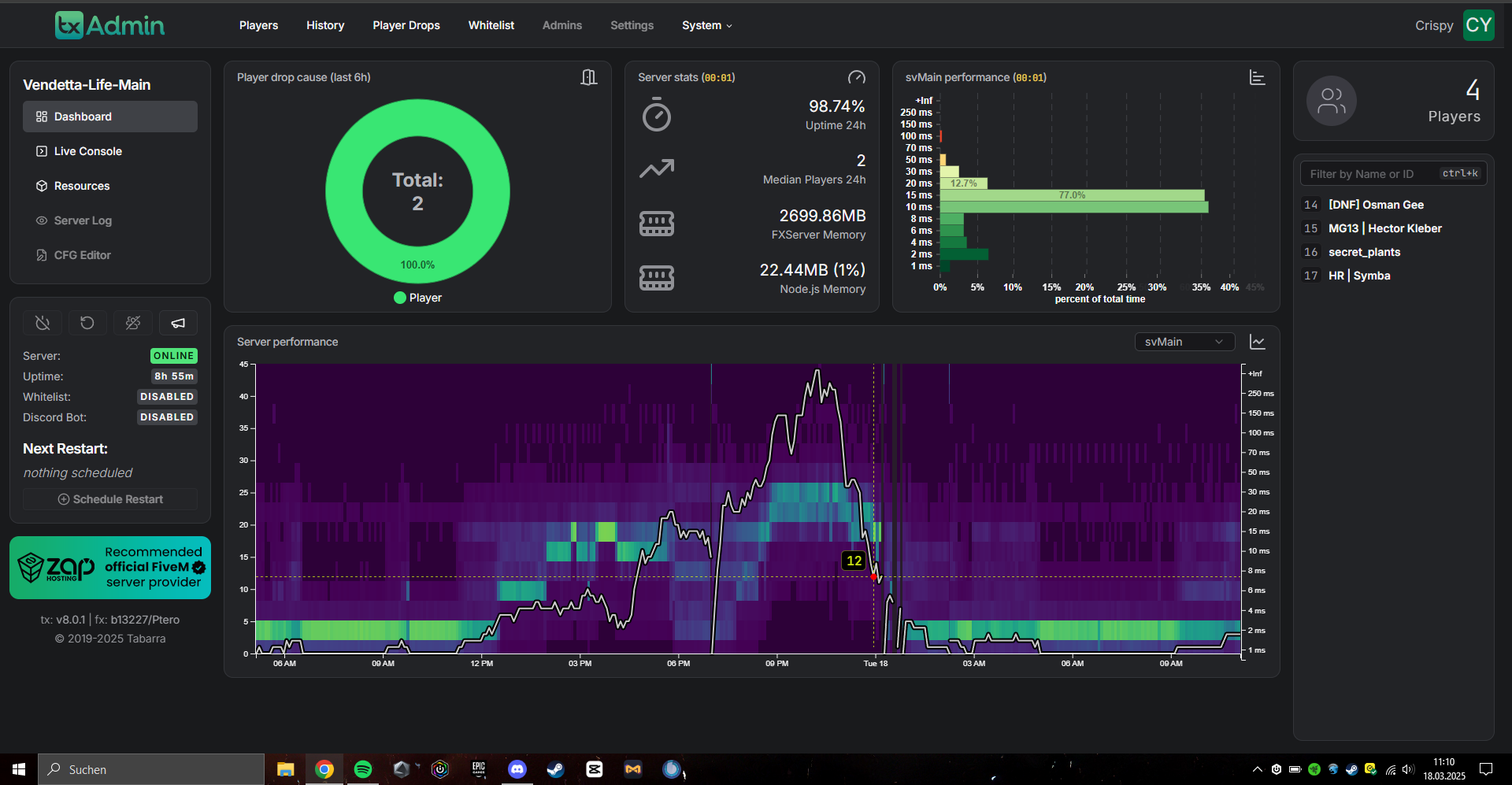
Task: Open the CY account avatar menu
Action: [x=1478, y=25]
